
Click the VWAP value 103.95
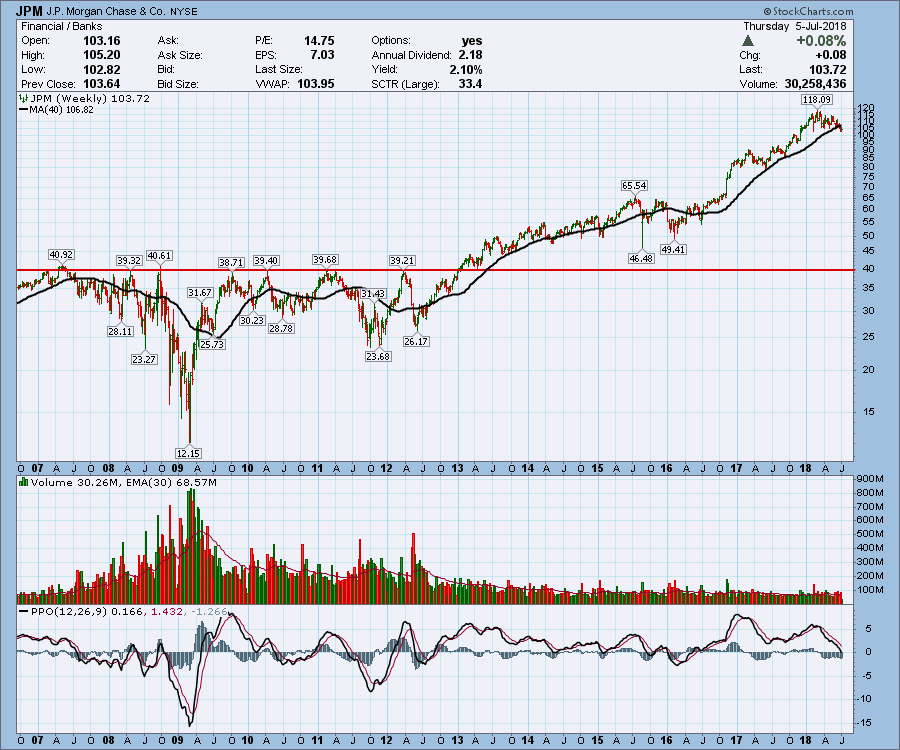(316, 84)
